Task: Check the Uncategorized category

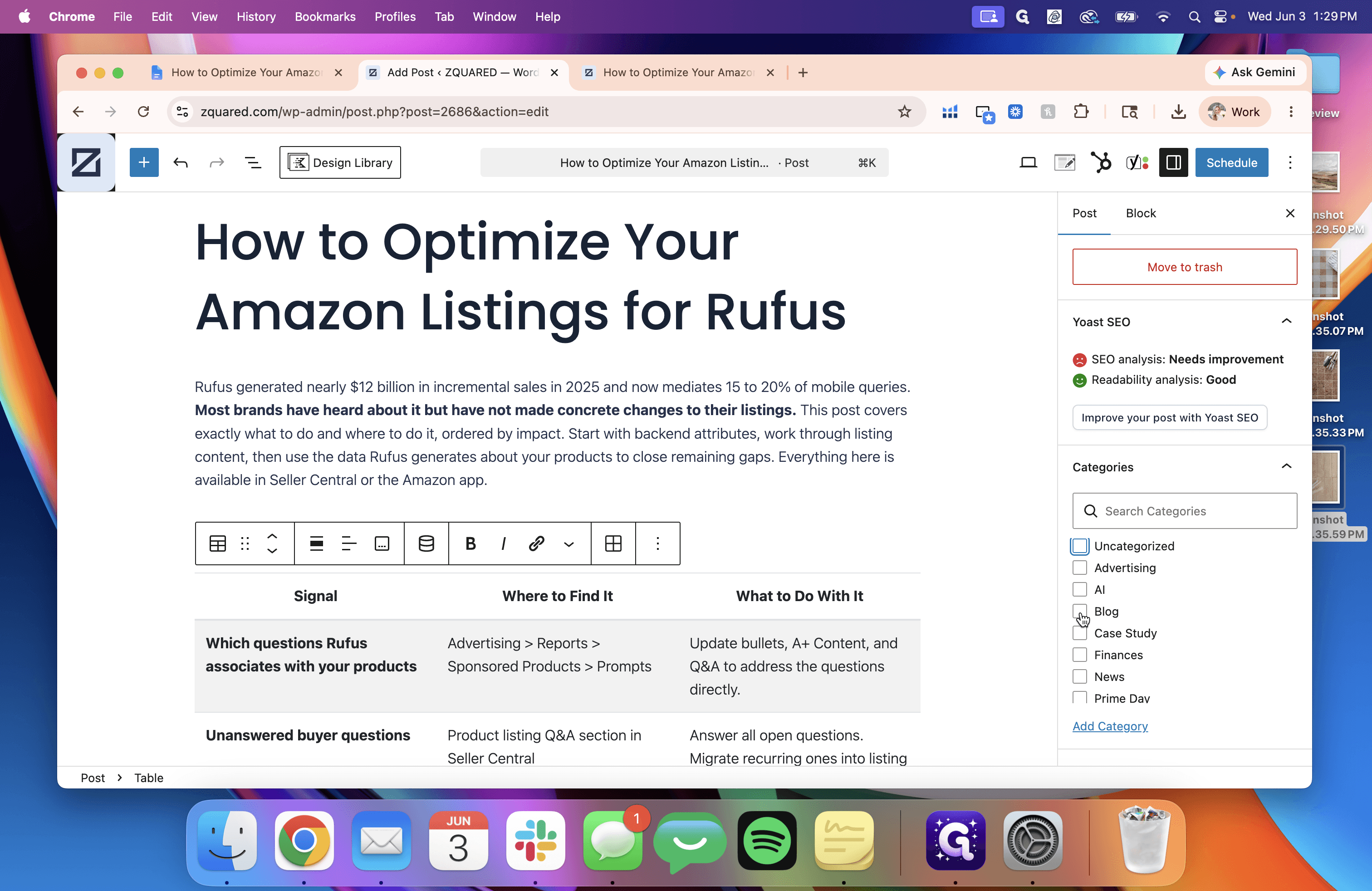Action: click(1079, 546)
